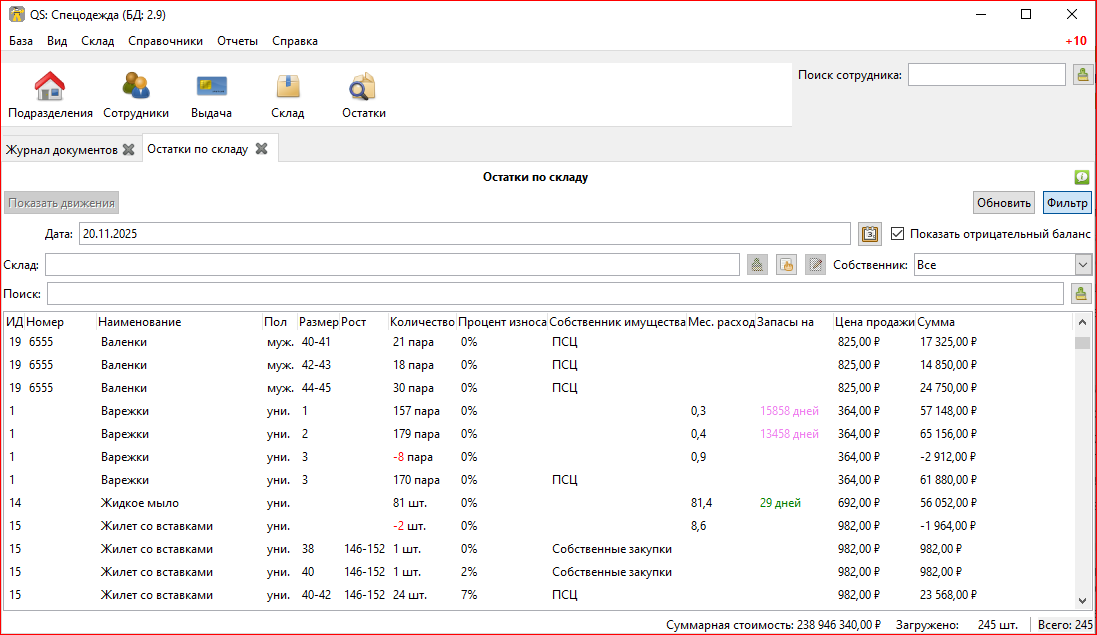Screen dimensions: 1097x635
Task: Toggle the Фильтр button
Action: click(x=1067, y=203)
